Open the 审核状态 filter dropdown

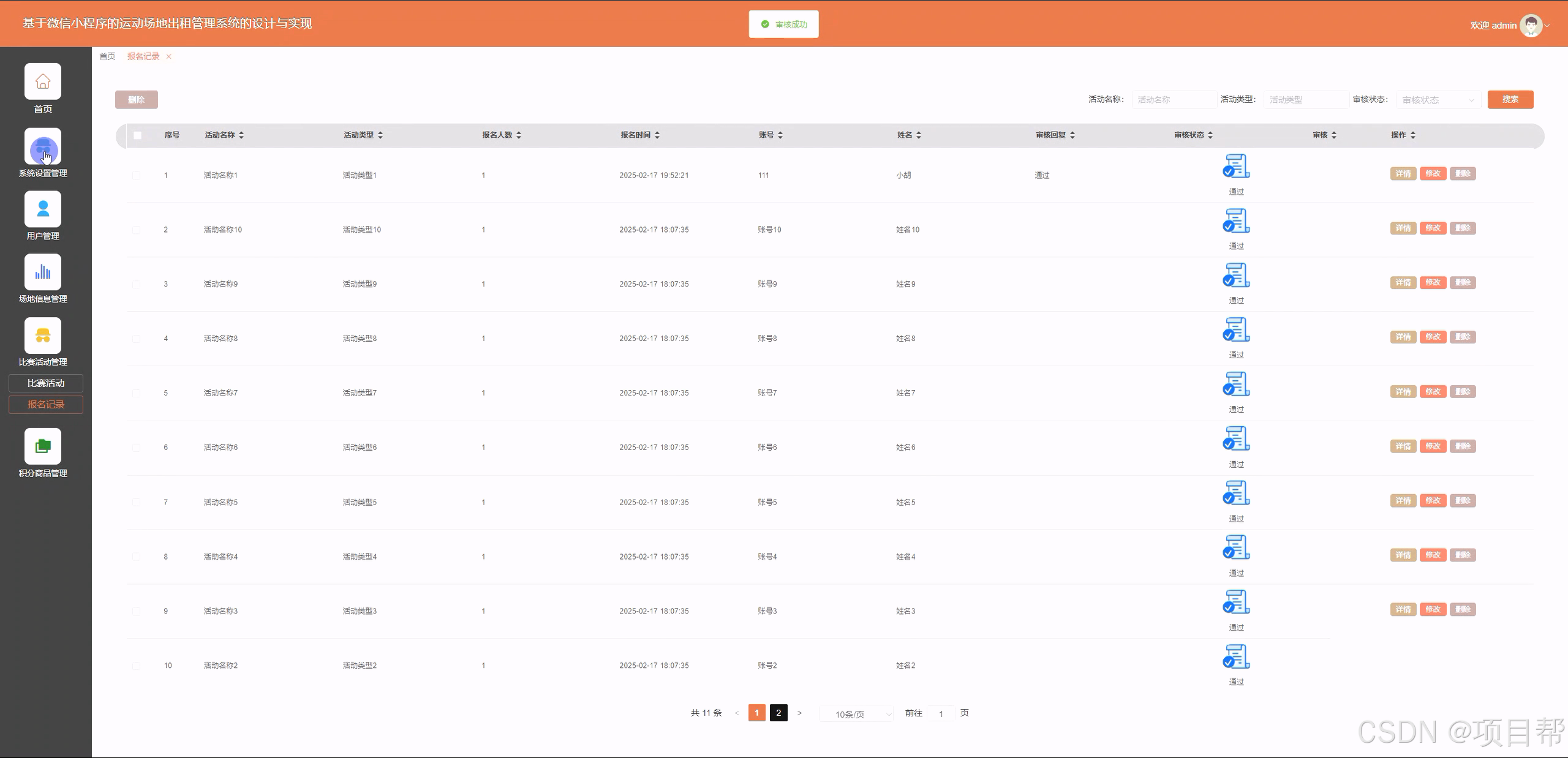tap(1437, 100)
